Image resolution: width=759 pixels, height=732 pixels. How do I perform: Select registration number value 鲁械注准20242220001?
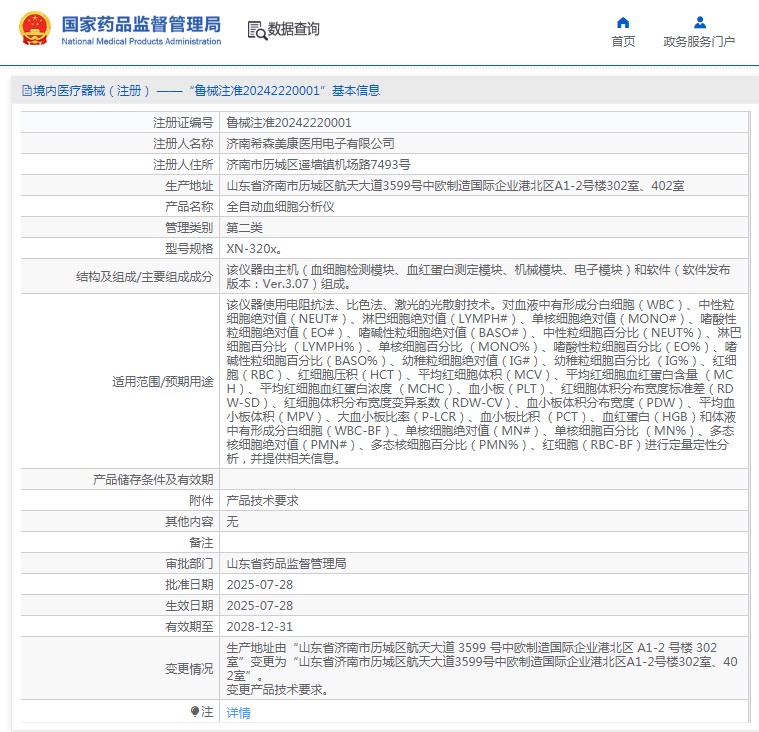click(x=289, y=122)
